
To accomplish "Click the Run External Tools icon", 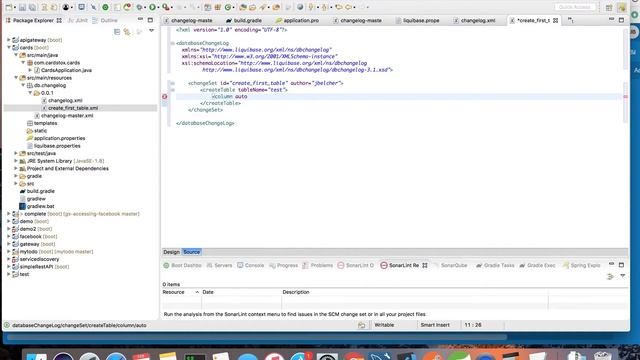I will click(x=165, y=7).
